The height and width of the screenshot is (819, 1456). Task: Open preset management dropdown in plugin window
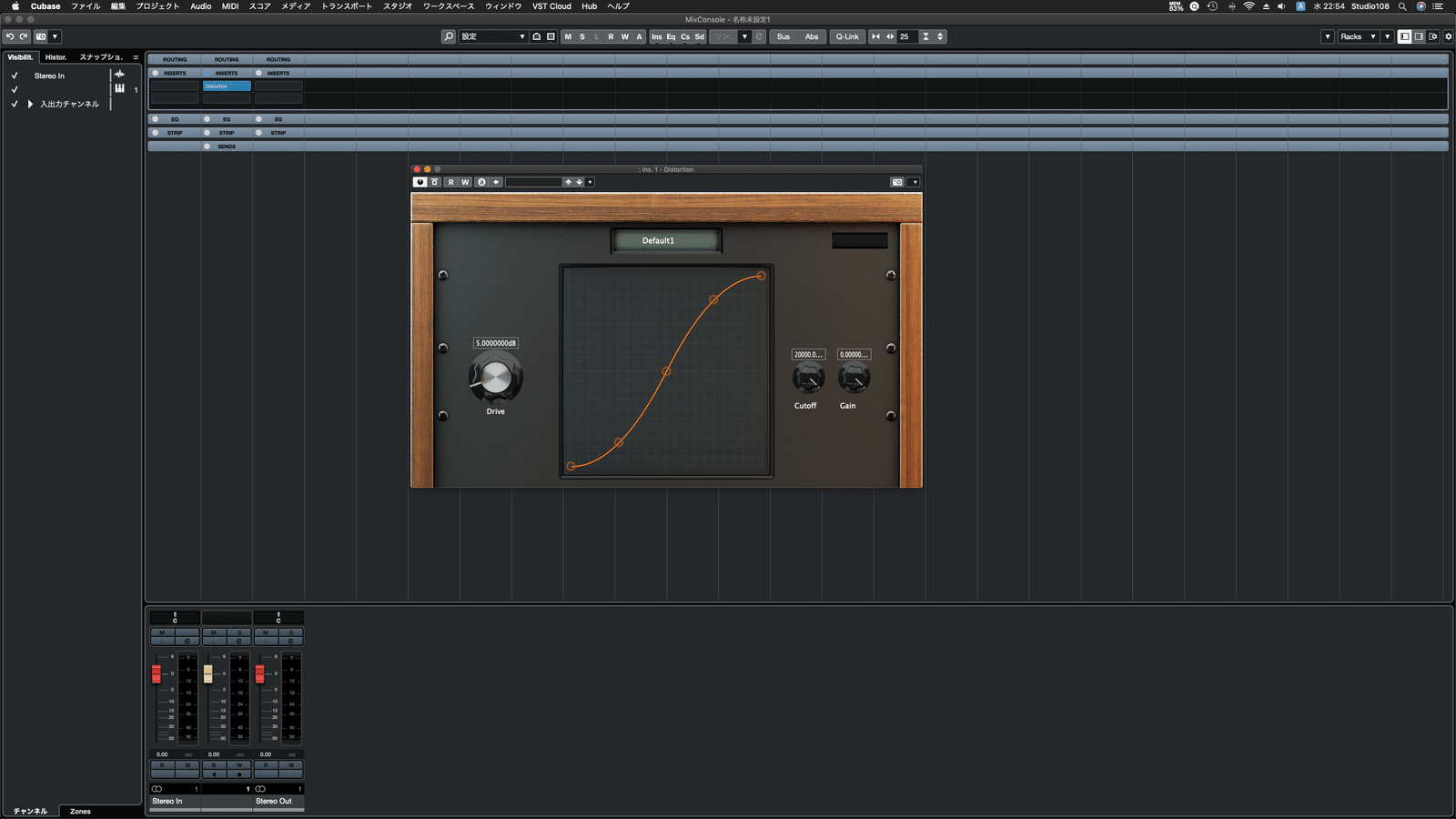(590, 182)
